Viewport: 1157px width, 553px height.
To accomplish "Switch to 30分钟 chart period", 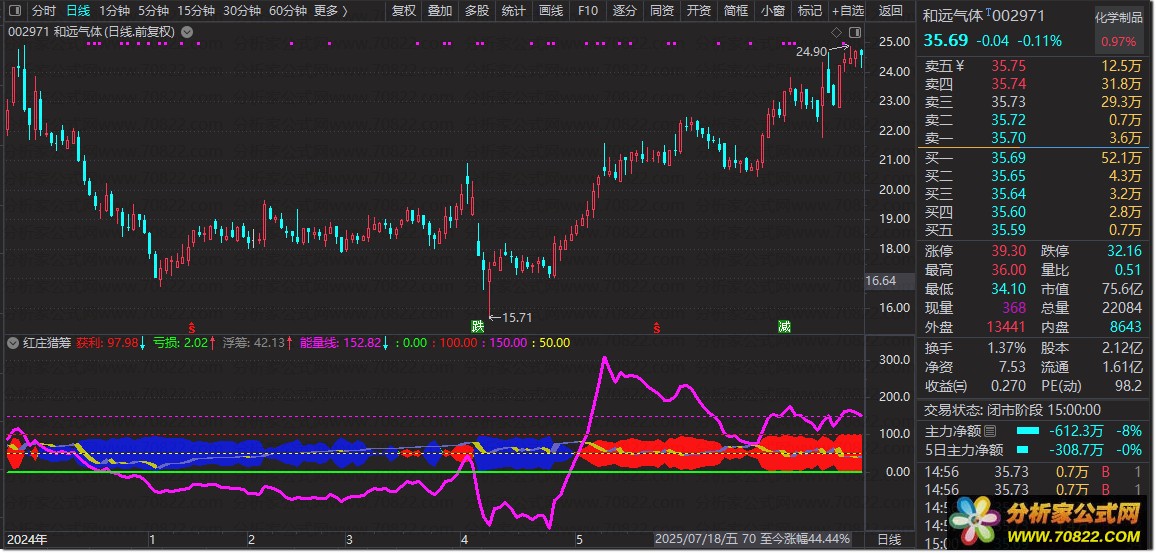I will coord(241,11).
